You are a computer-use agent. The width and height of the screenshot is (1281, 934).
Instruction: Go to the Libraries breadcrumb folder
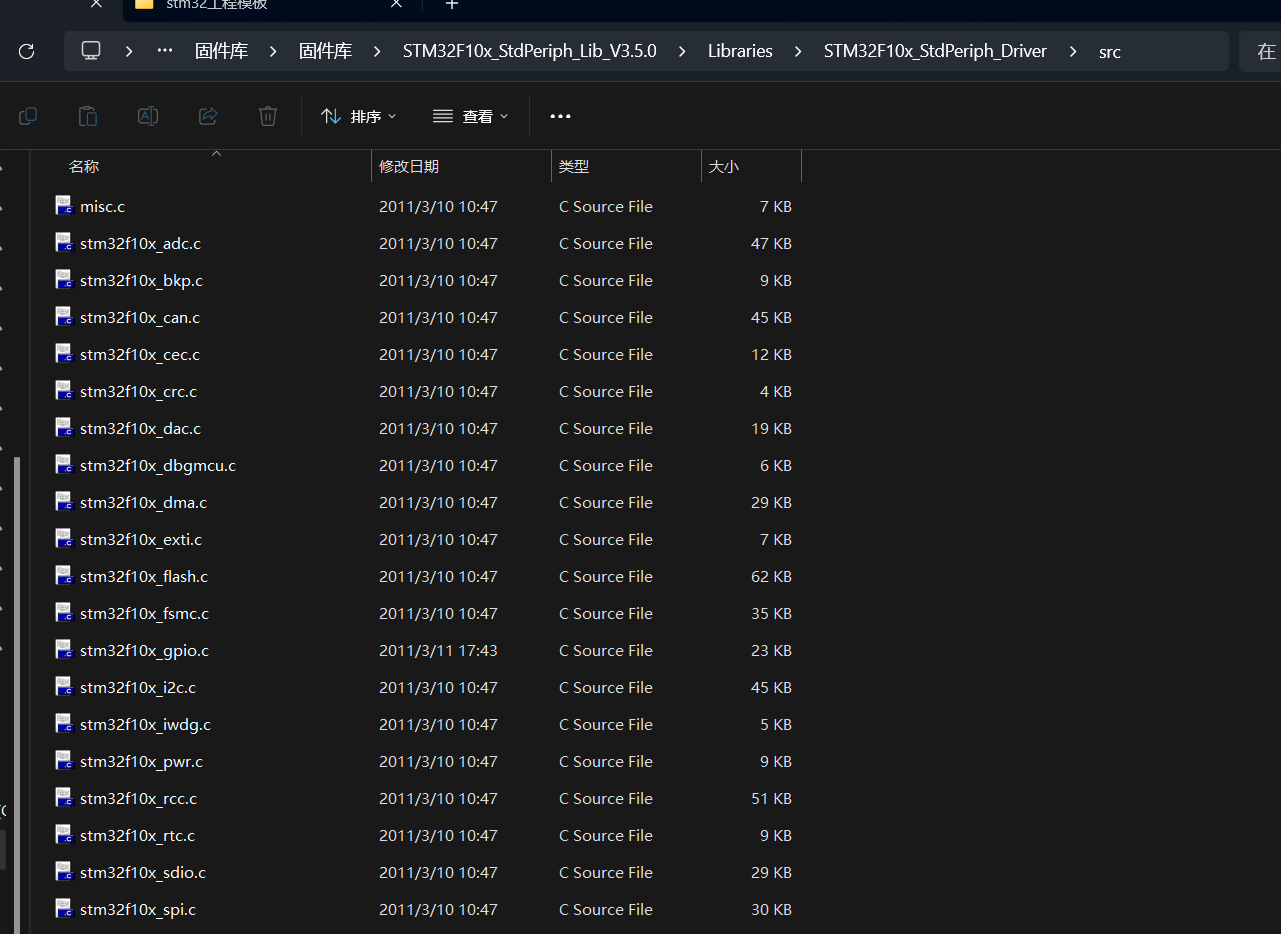[x=740, y=51]
